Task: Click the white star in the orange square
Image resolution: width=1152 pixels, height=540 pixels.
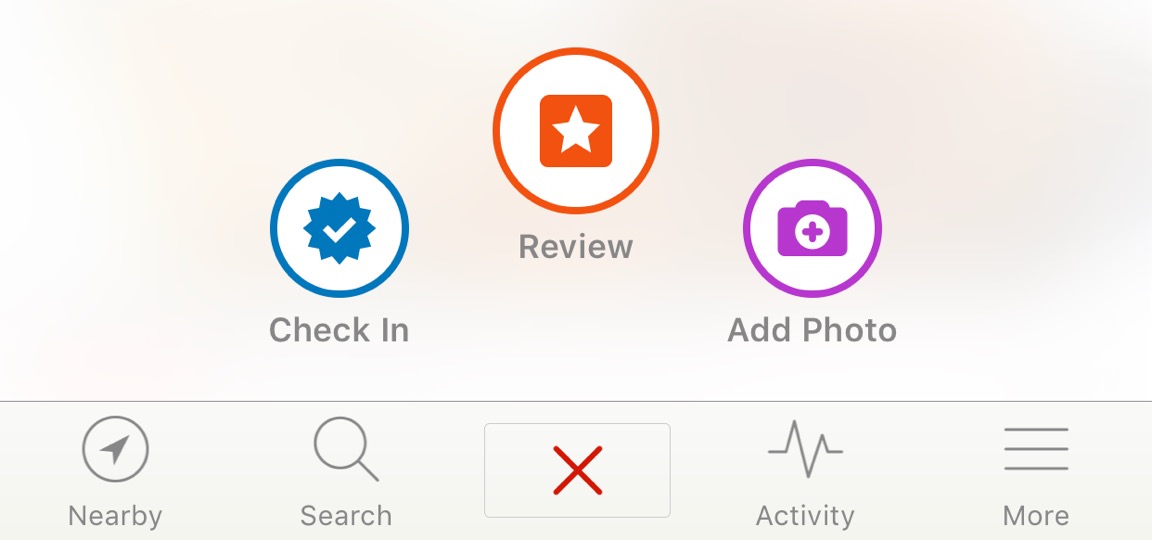Action: (576, 129)
